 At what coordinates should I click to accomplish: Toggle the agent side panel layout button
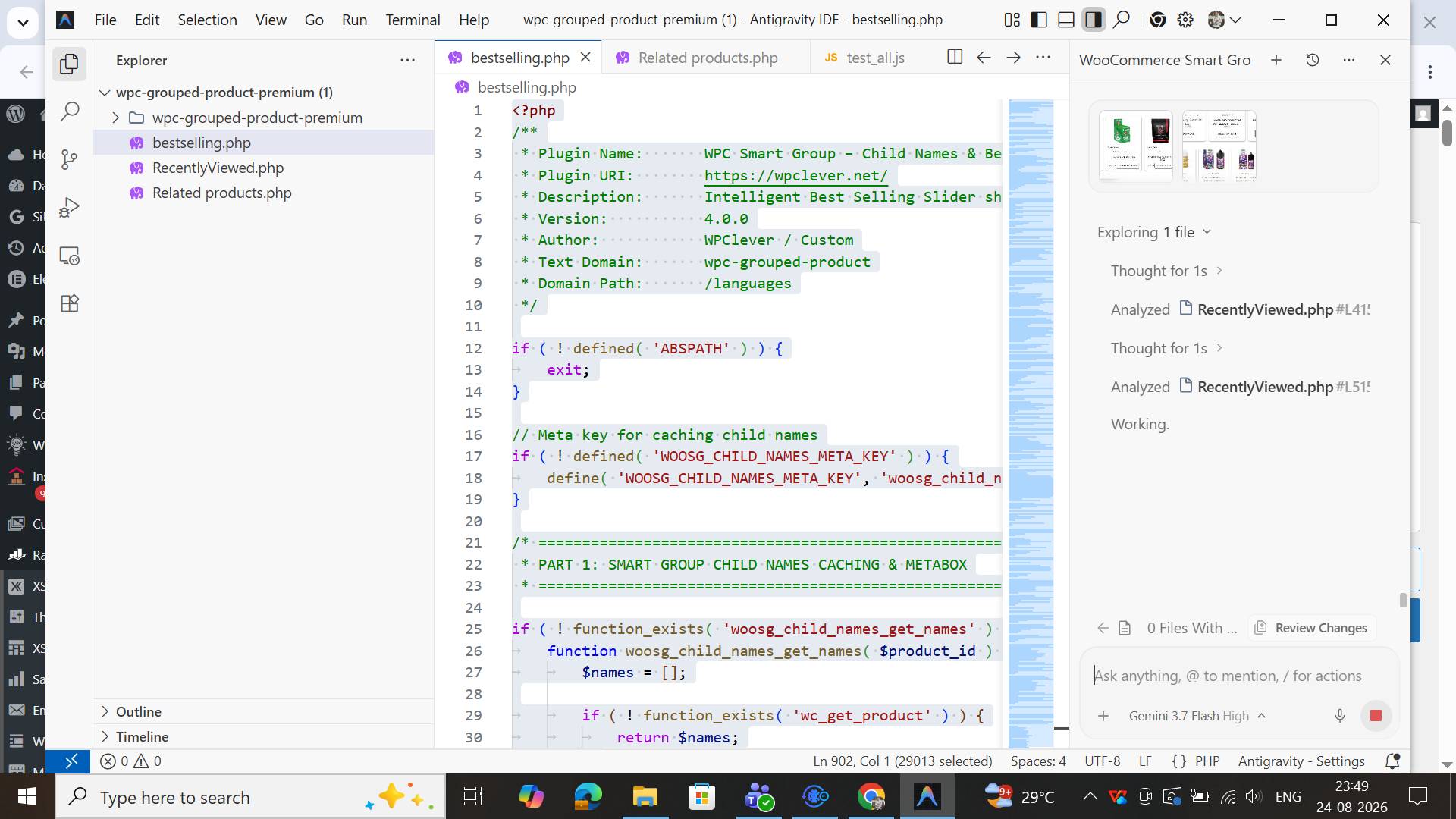tap(1094, 20)
